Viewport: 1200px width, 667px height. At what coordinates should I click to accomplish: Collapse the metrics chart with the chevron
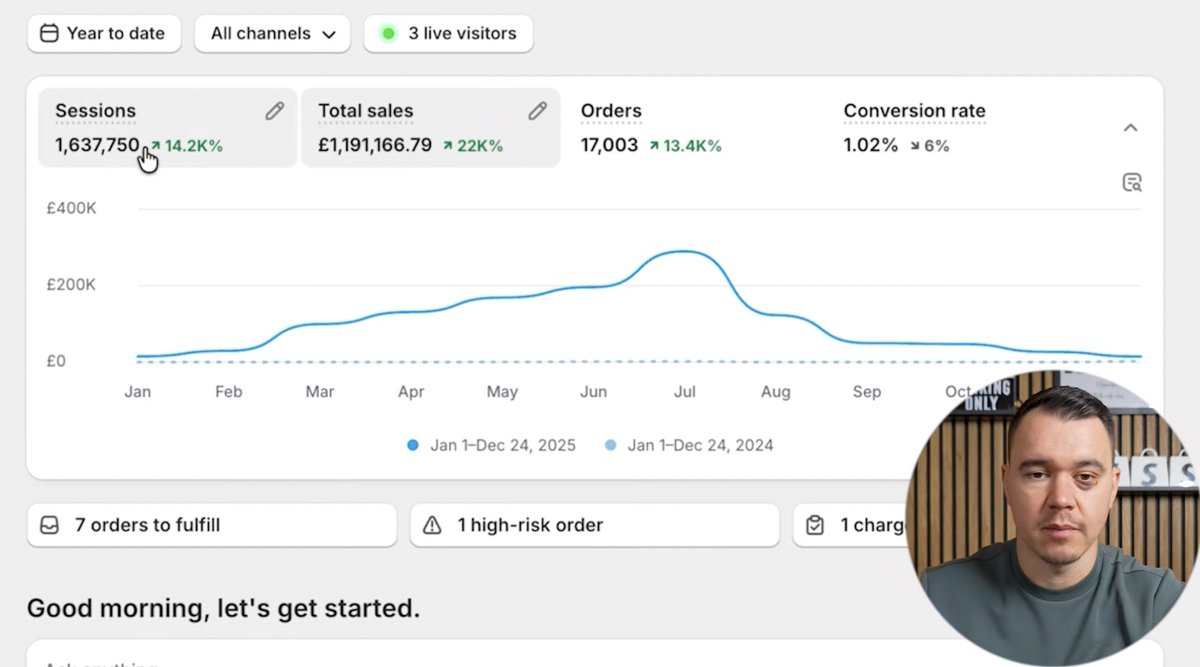point(1130,127)
